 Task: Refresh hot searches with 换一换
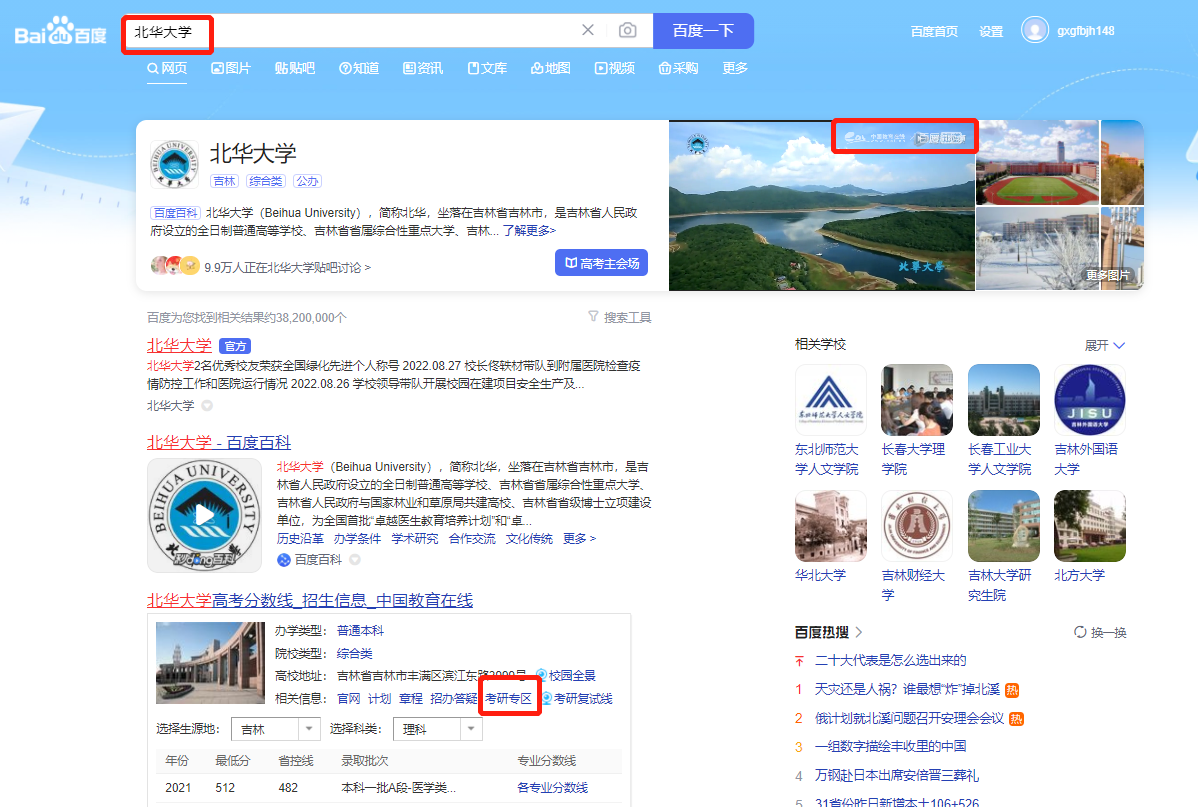1100,632
